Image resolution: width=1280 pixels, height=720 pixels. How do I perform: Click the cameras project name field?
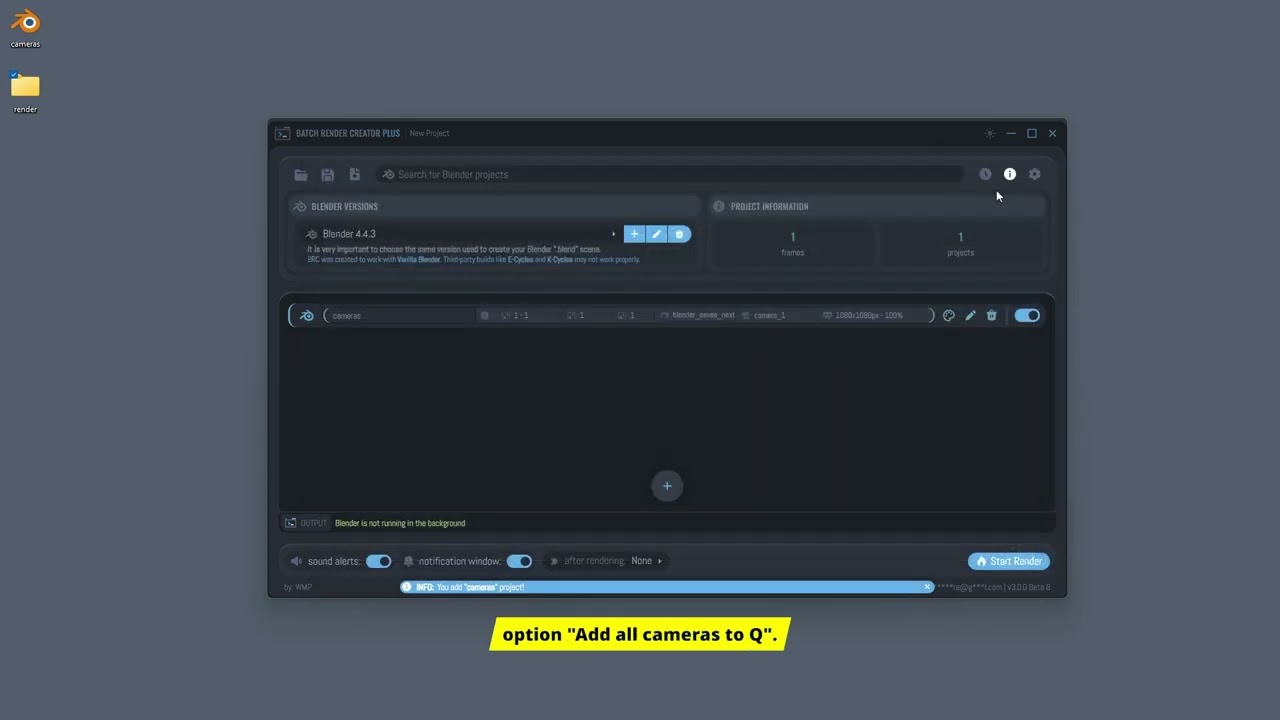point(402,315)
